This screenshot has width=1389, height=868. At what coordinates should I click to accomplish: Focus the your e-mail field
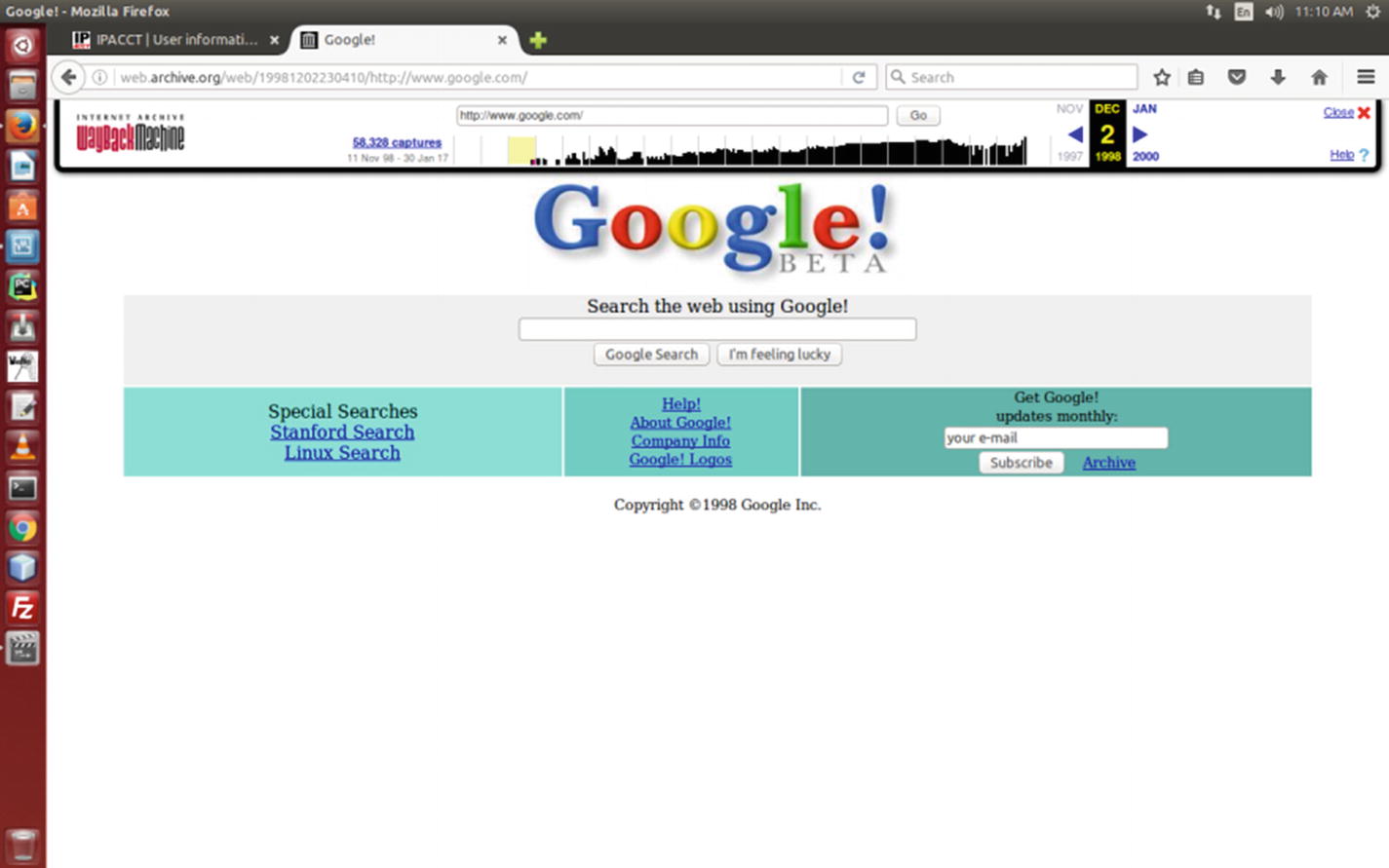[x=1056, y=437]
